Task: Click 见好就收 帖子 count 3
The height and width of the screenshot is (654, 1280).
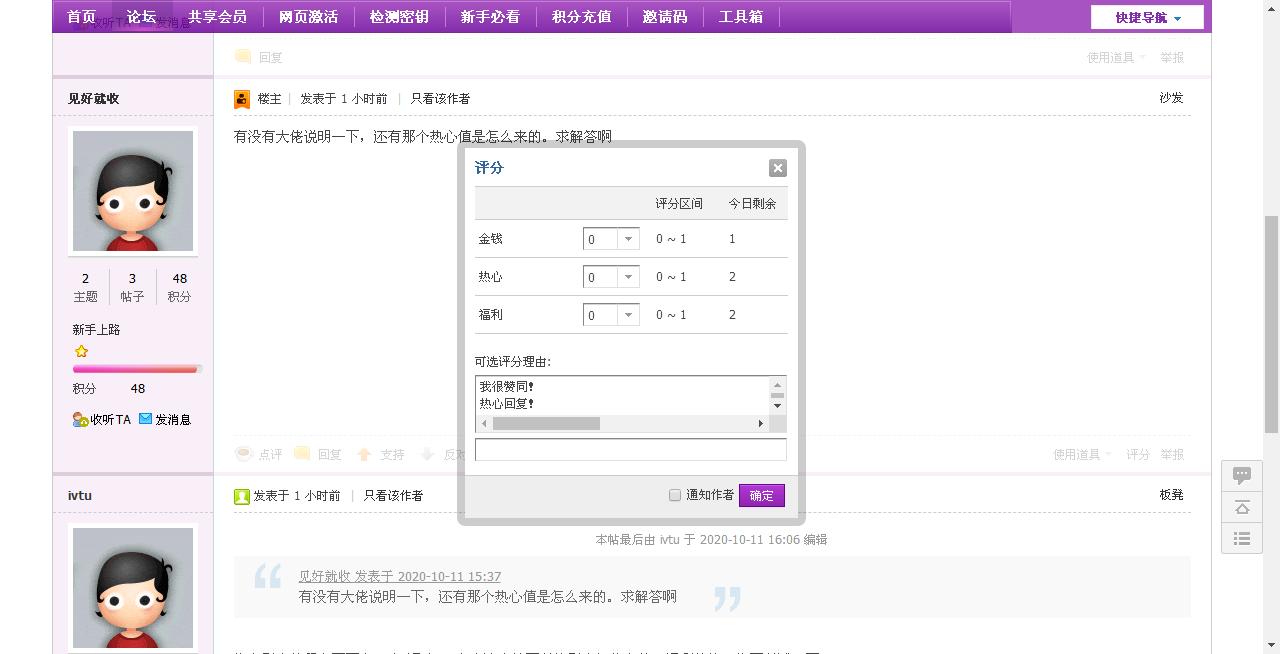Action: click(132, 279)
